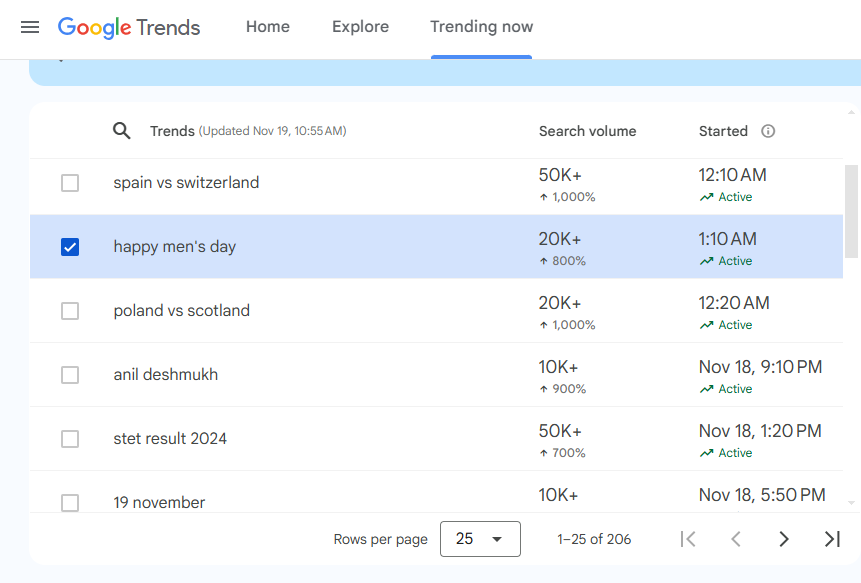This screenshot has width=861, height=583.
Task: Open the 19 november trend row
Action: (x=159, y=502)
